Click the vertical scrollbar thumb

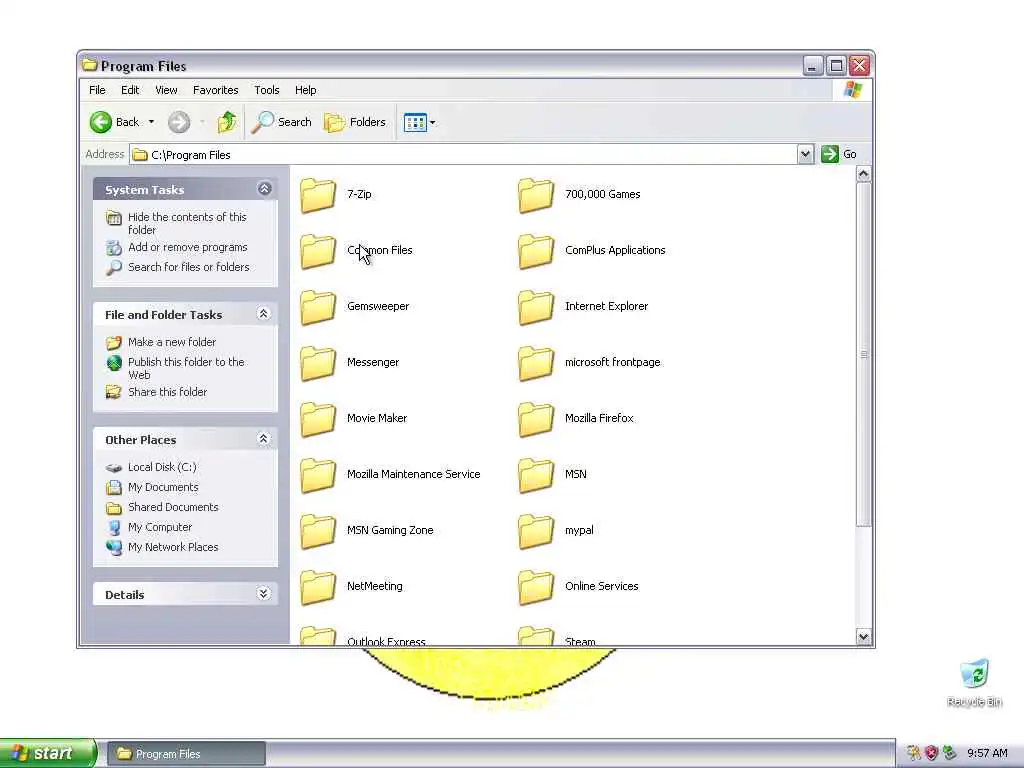(x=863, y=354)
